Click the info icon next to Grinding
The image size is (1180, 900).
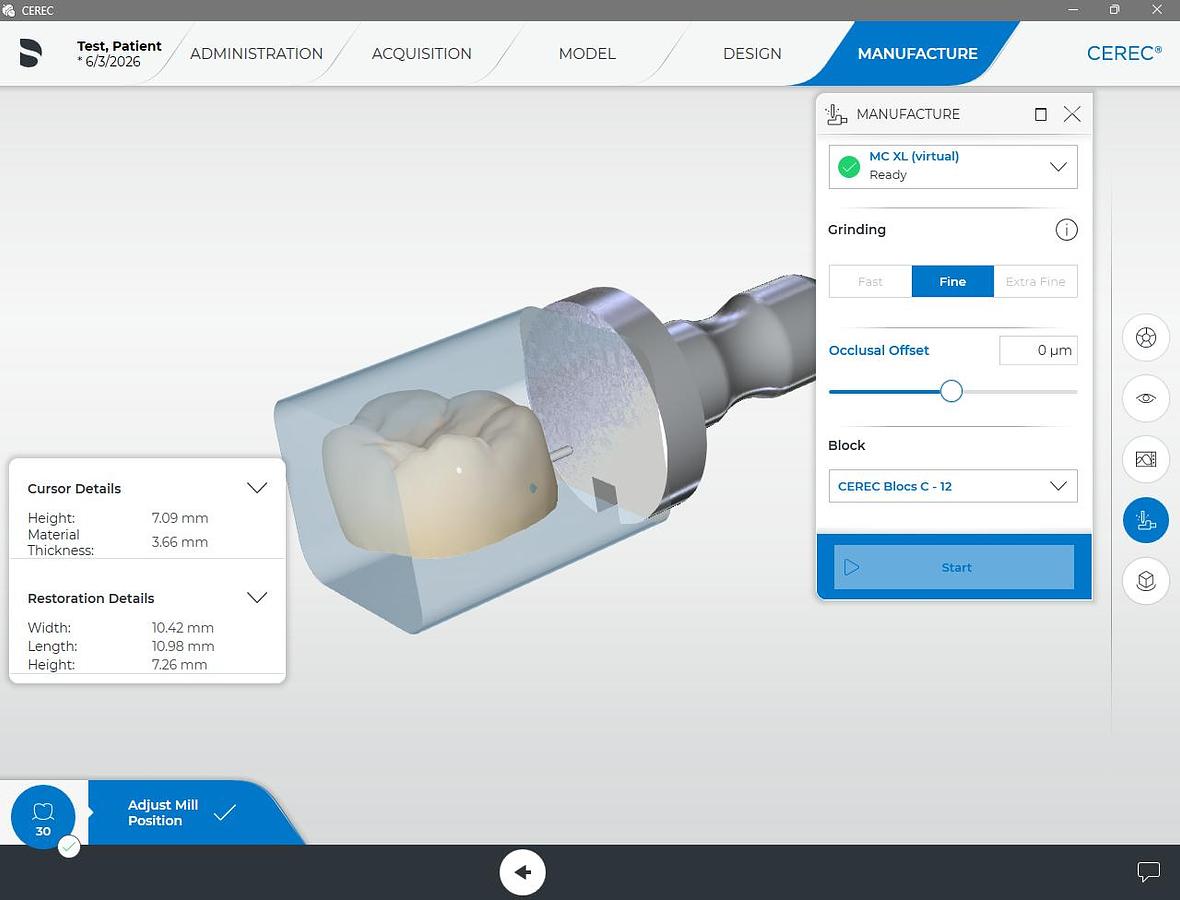tap(1066, 230)
